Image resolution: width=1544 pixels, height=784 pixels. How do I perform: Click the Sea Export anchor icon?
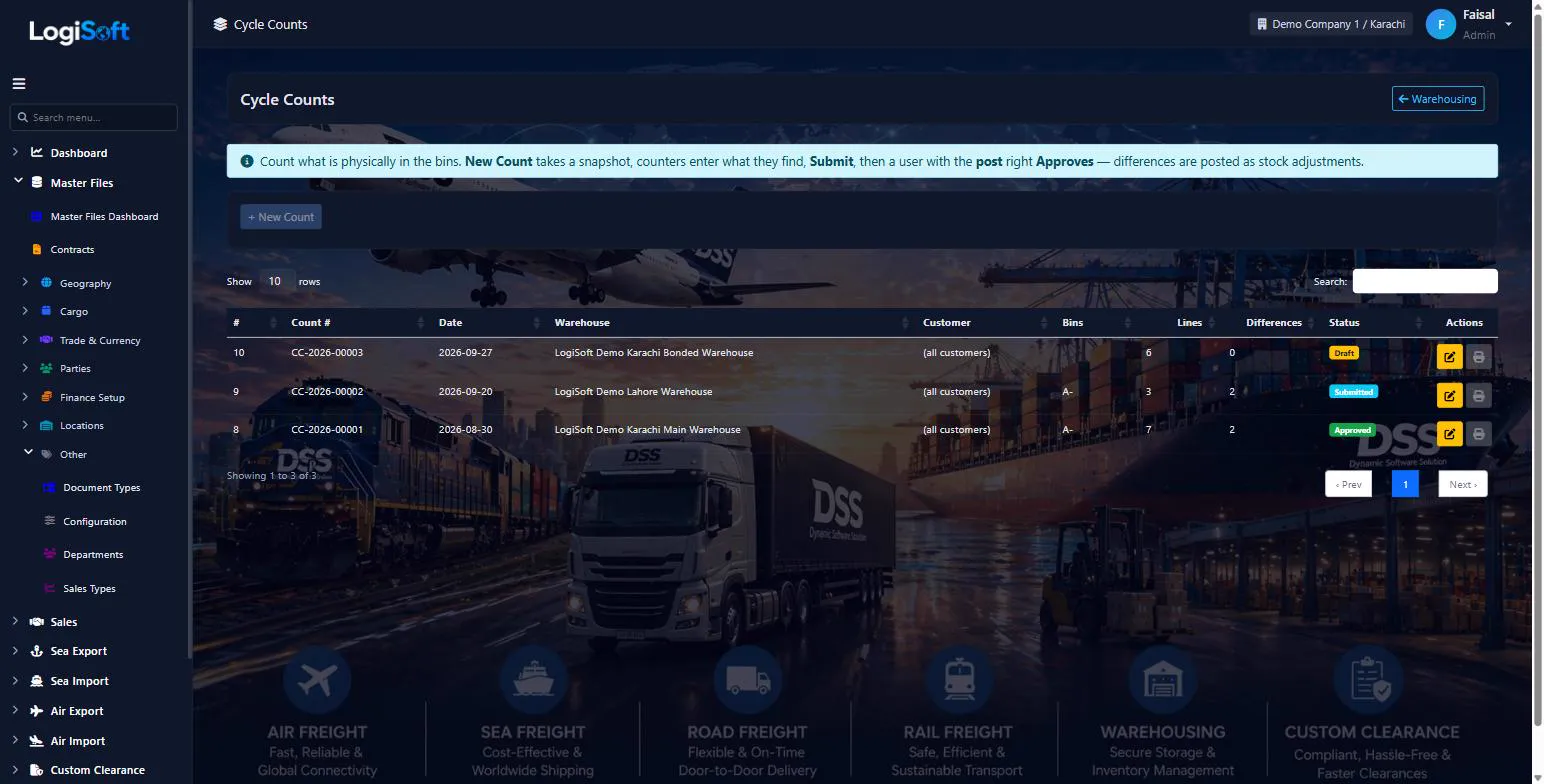pos(37,651)
